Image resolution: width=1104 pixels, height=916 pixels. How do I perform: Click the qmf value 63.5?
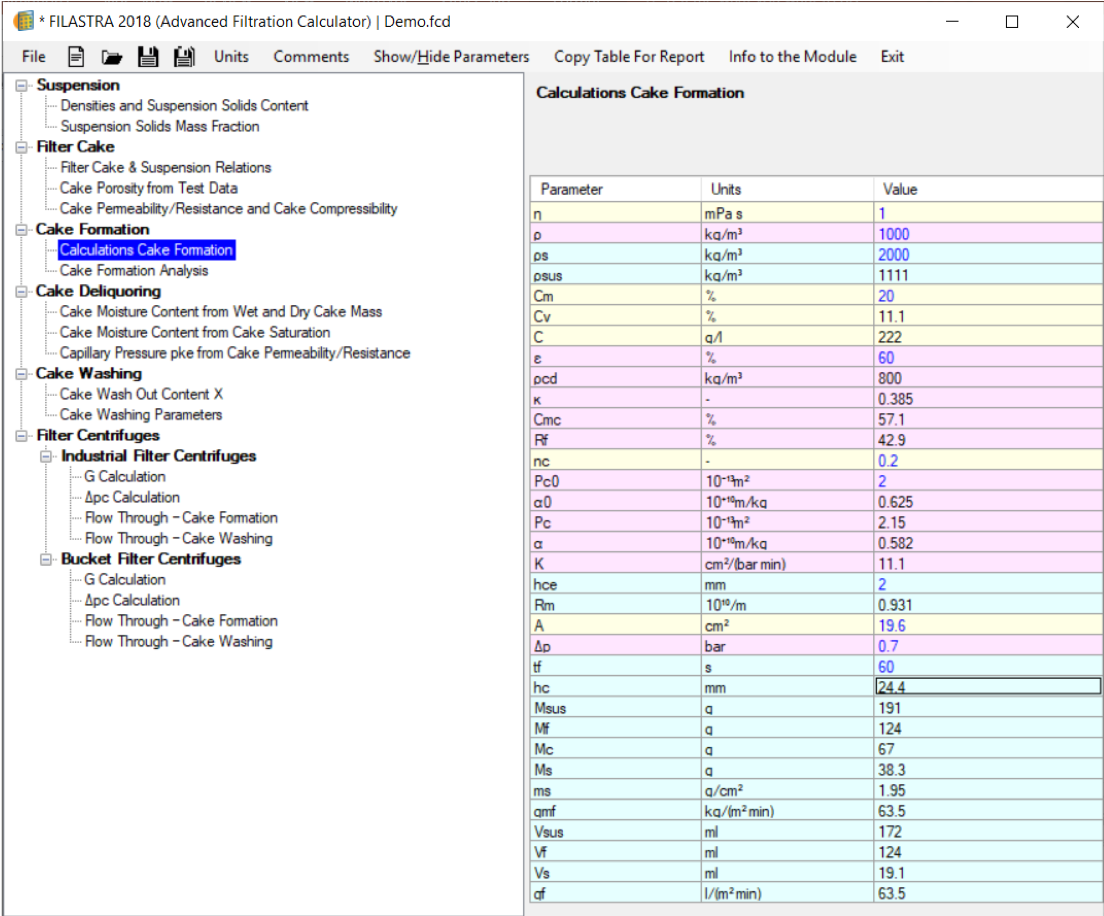click(x=988, y=811)
